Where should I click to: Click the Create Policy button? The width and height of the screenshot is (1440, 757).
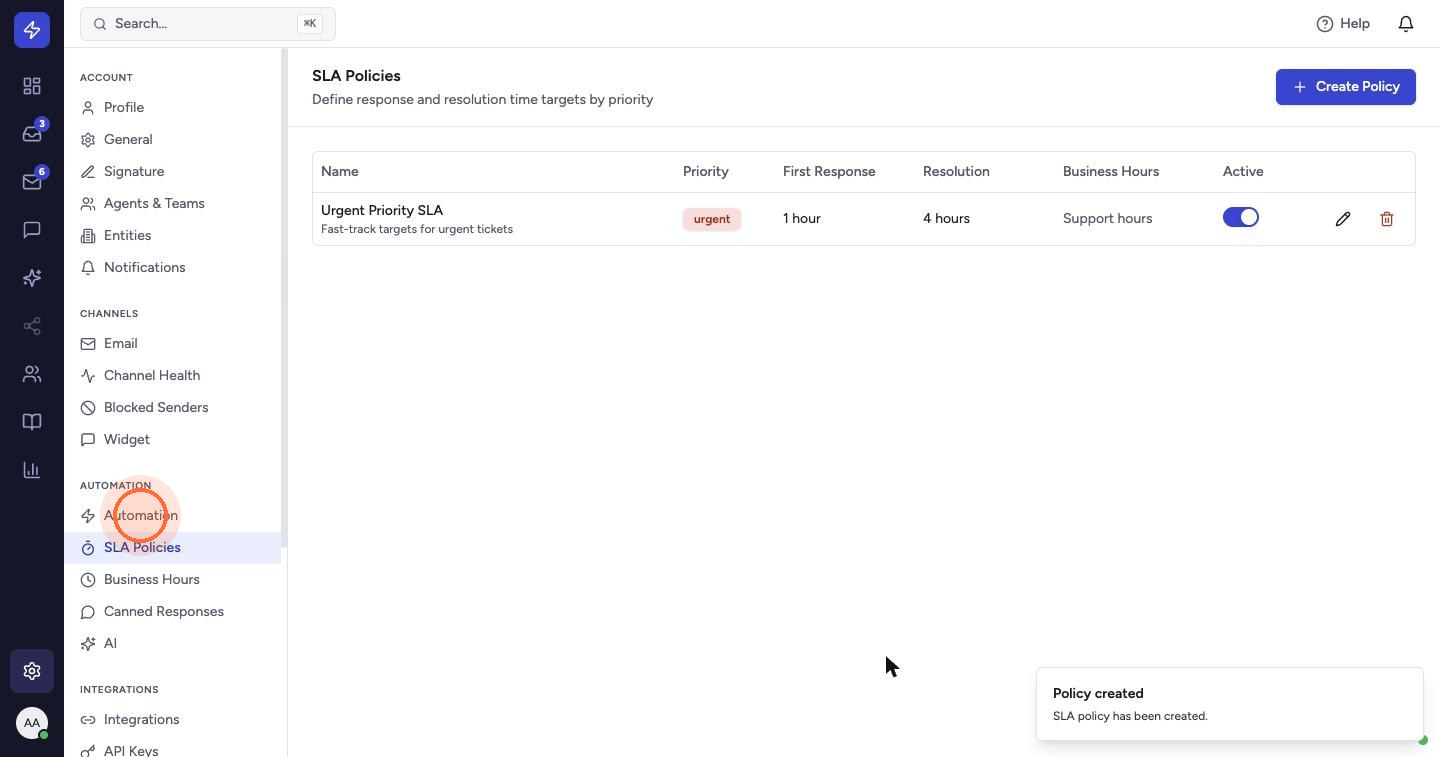[x=1346, y=87]
